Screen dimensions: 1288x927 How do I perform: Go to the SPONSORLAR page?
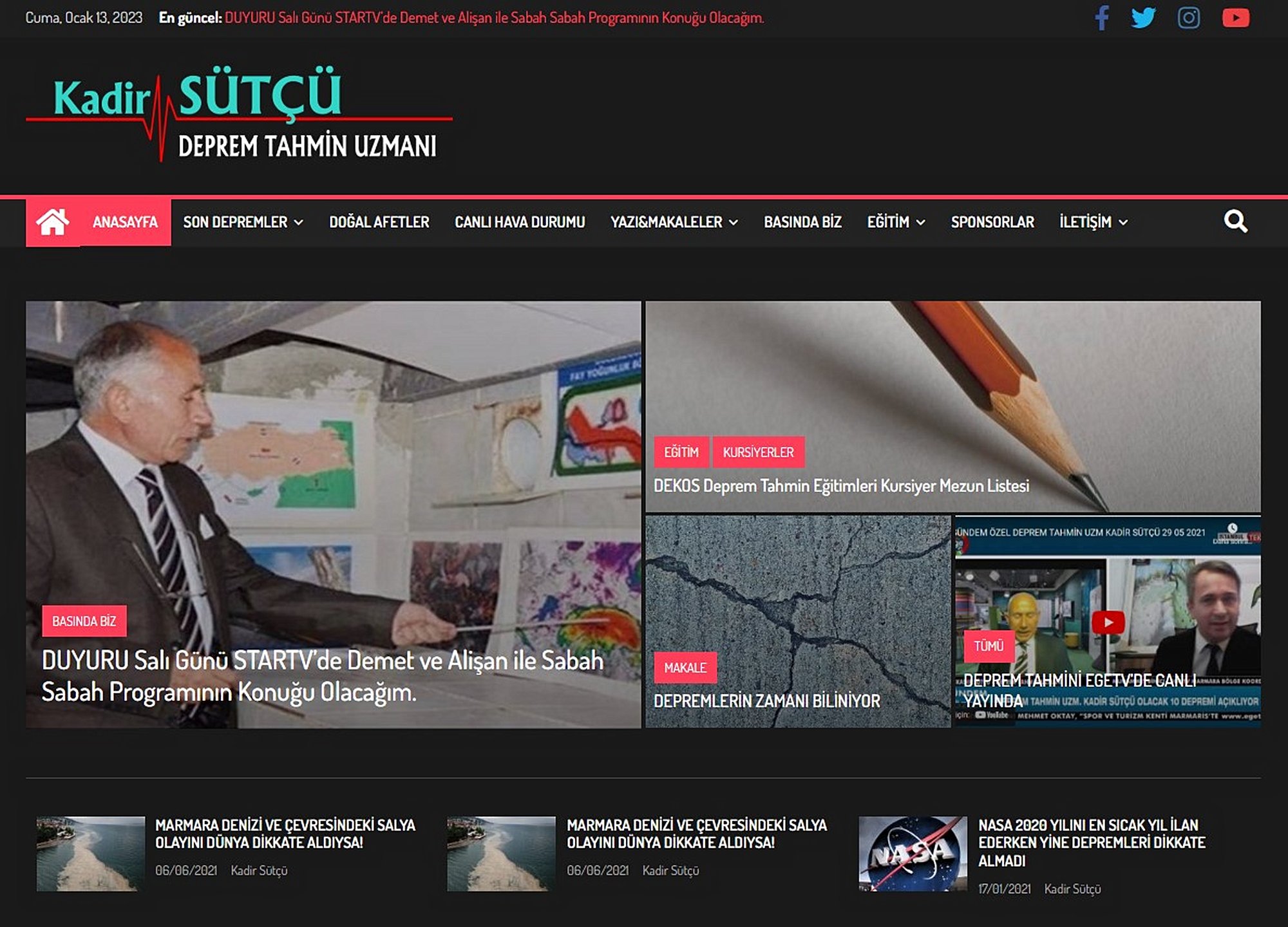[992, 222]
